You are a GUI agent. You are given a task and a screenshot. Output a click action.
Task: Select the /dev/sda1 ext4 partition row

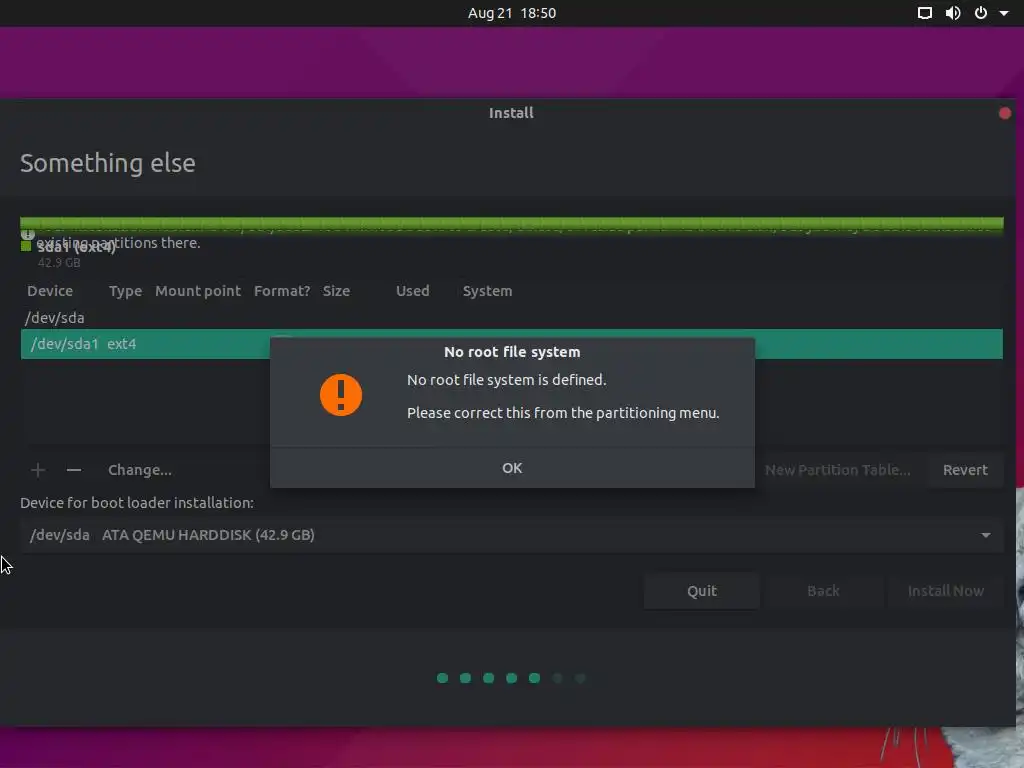[511, 344]
